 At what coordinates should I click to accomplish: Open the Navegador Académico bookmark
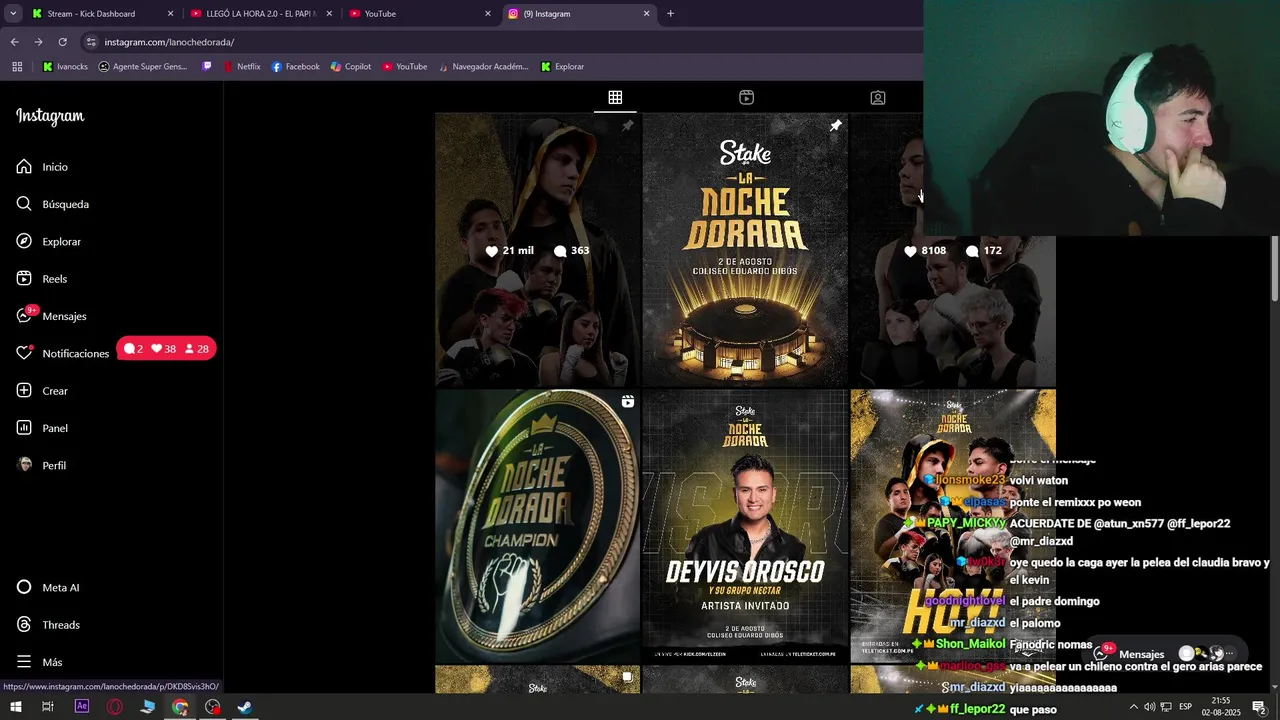pos(483,67)
